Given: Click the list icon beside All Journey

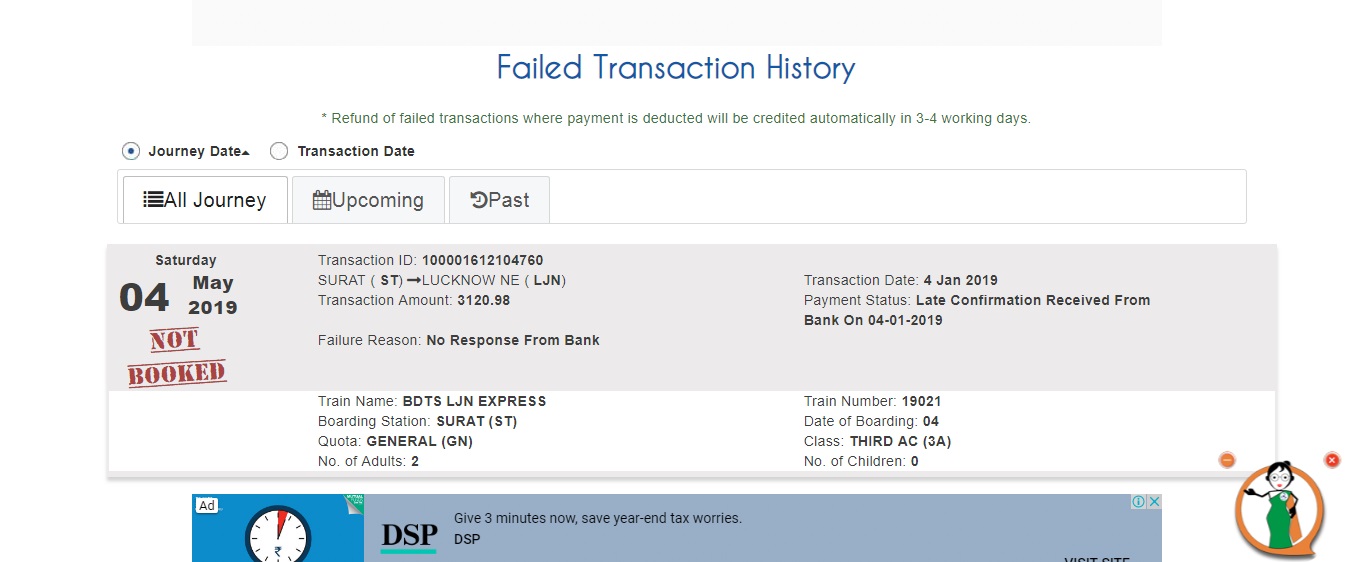Looking at the screenshot, I should pyautogui.click(x=153, y=200).
